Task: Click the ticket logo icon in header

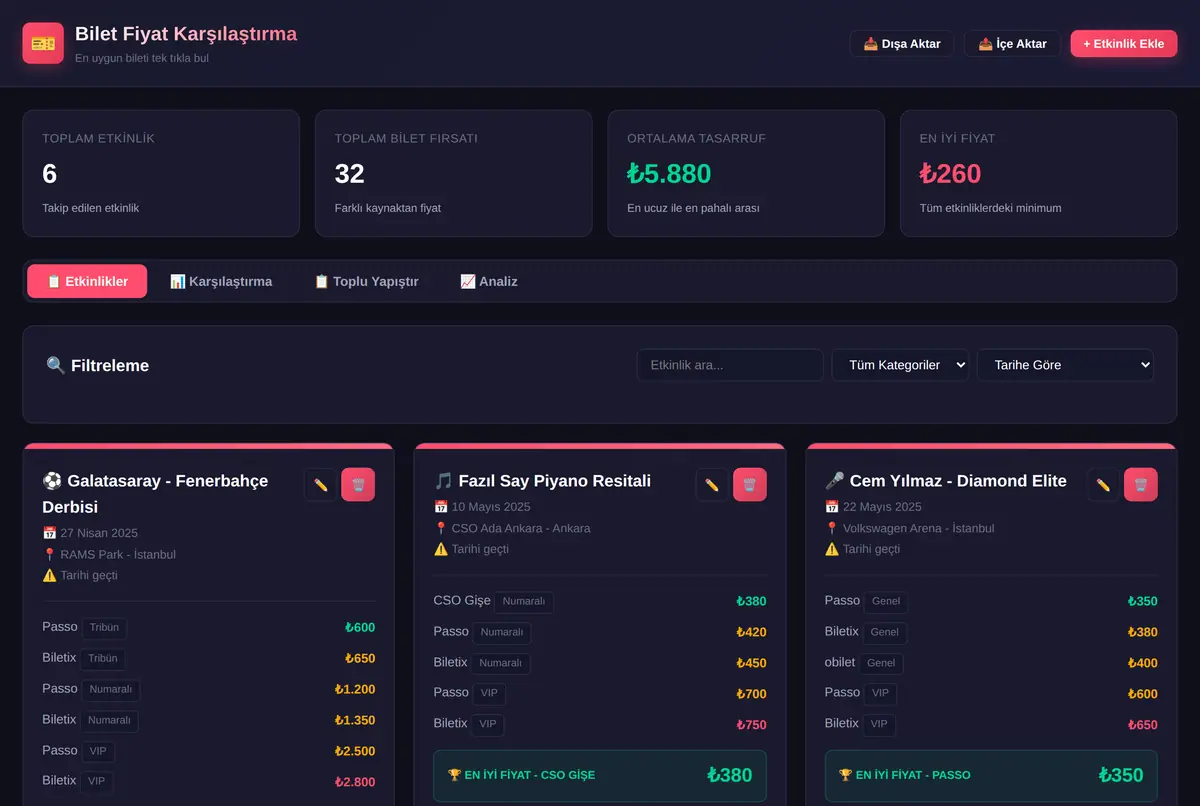Action: point(43,43)
